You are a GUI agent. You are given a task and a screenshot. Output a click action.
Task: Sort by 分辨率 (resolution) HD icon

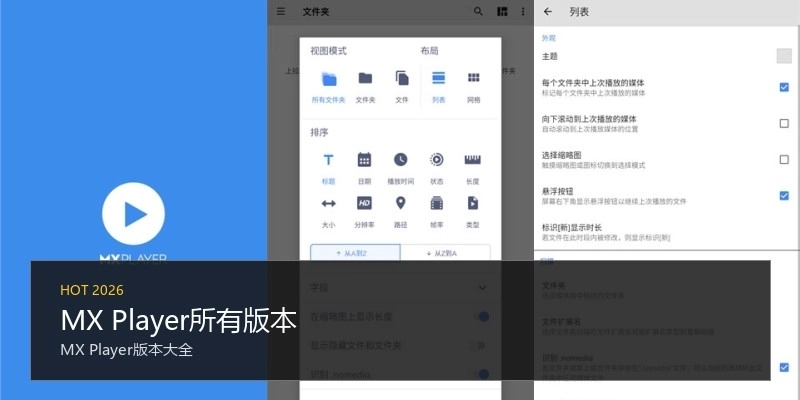click(364, 209)
